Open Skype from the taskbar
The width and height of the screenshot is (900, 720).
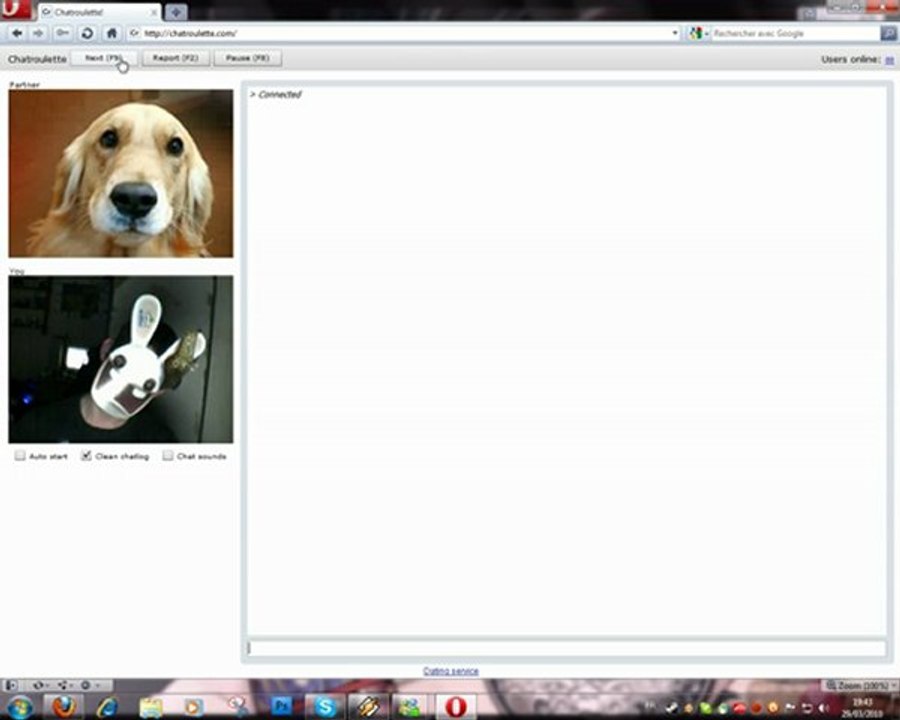325,707
